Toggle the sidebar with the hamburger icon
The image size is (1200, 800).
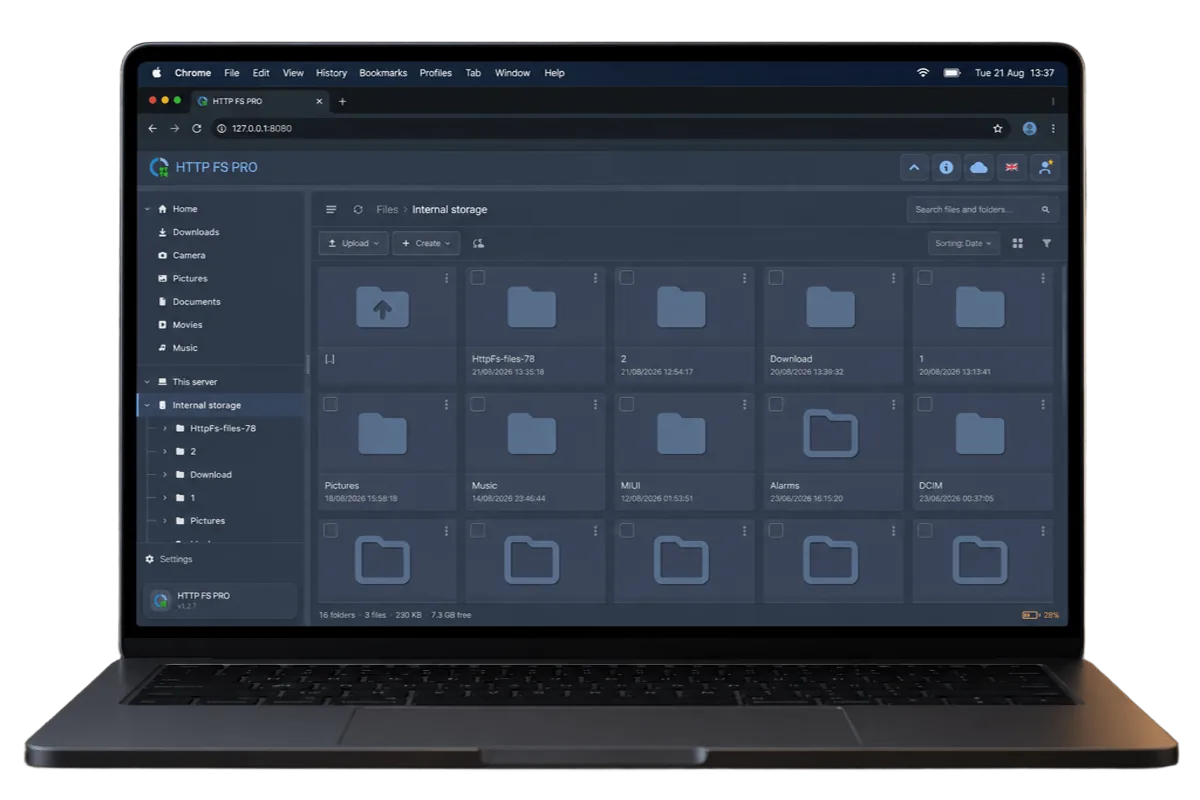331,210
